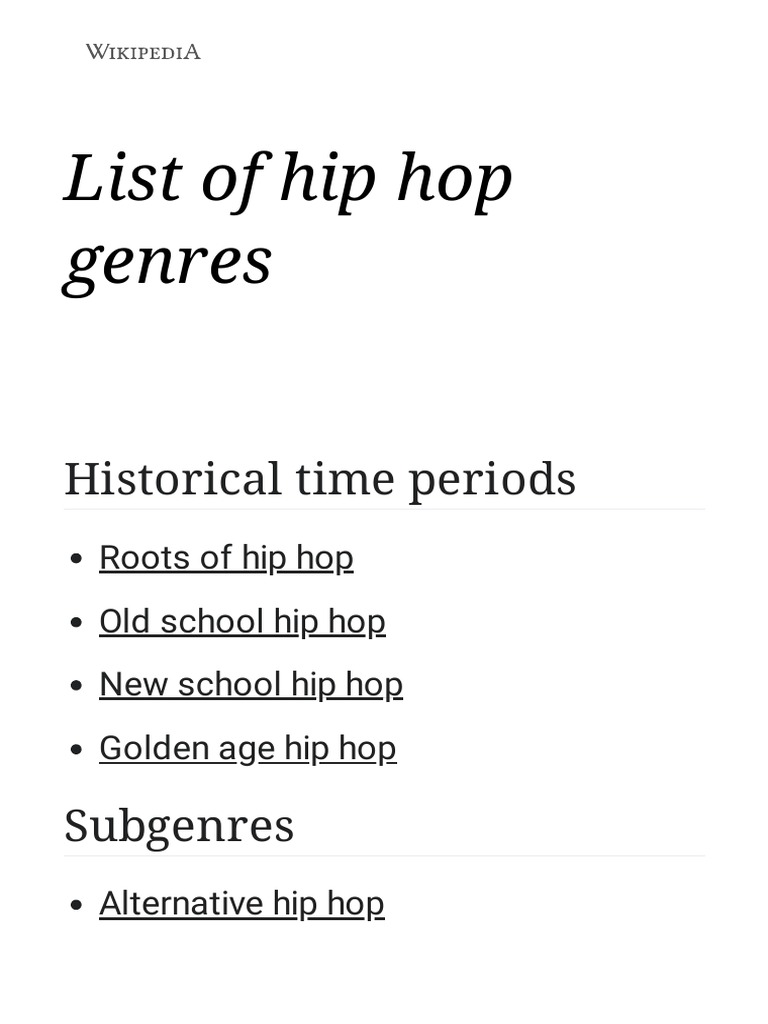768x1024 pixels.
Task: Click the bullet beside Roots of hip hop
Action: coord(78,560)
